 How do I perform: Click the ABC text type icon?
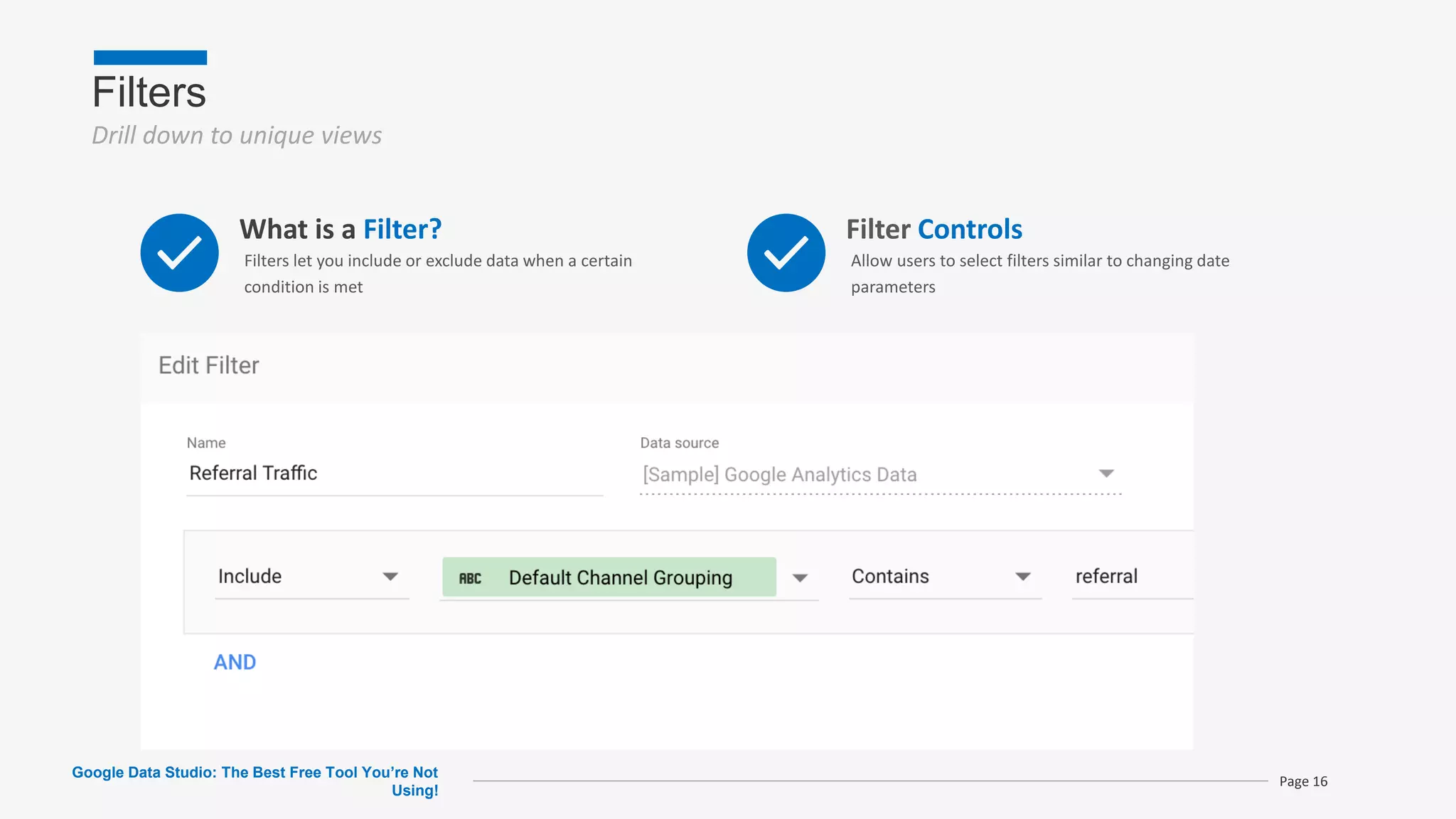click(470, 578)
